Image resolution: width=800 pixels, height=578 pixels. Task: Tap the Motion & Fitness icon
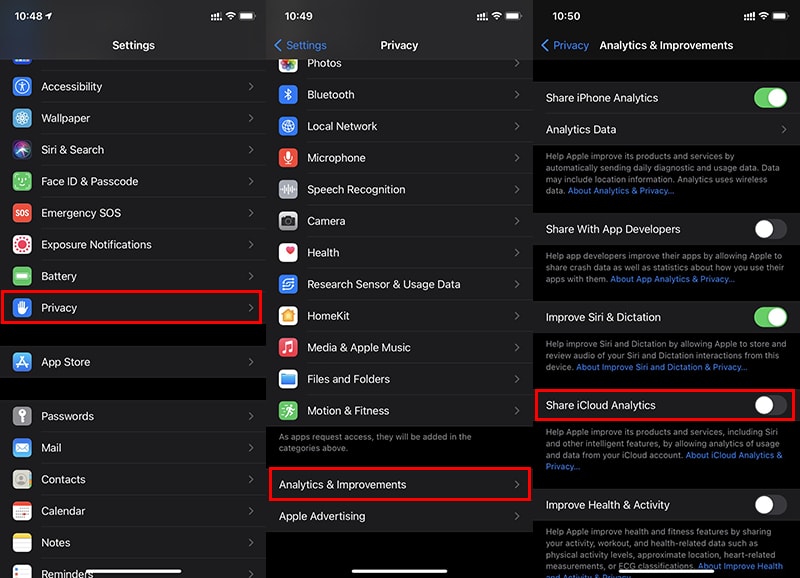pyautogui.click(x=288, y=411)
